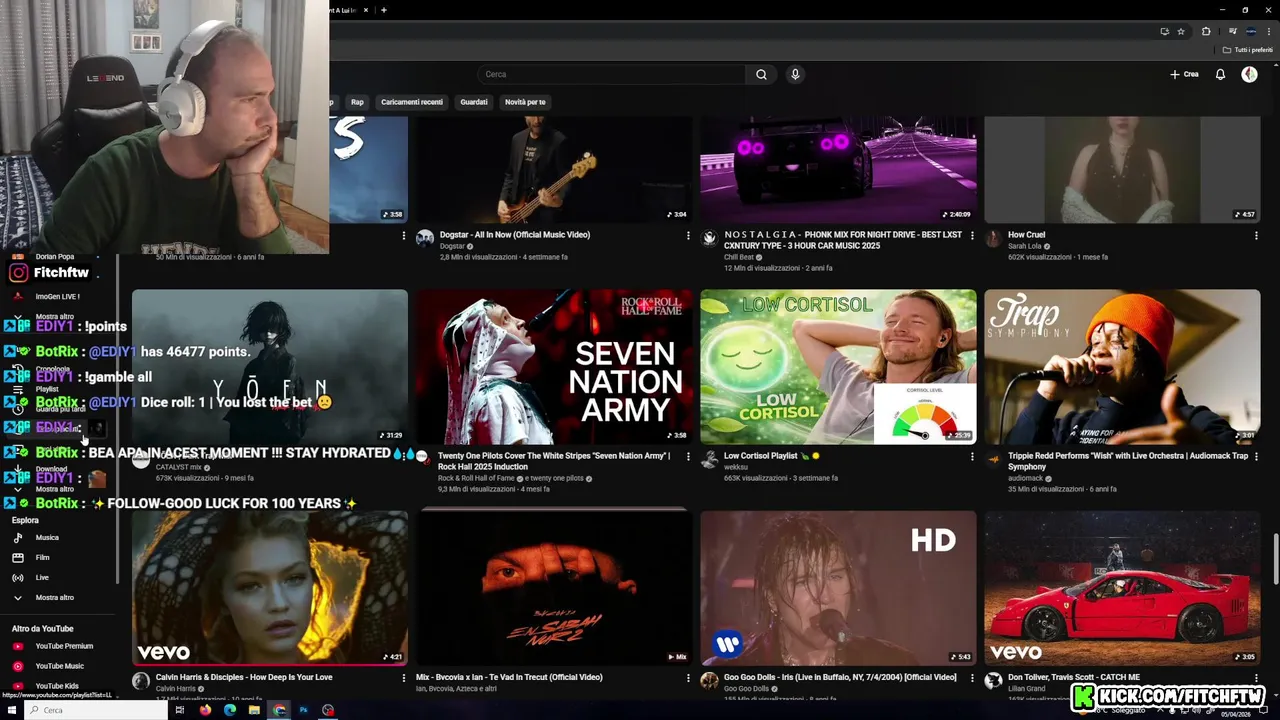The image size is (1280, 720).
Task: Open Chrome's three-dot menu
Action: pyautogui.click(x=1269, y=31)
